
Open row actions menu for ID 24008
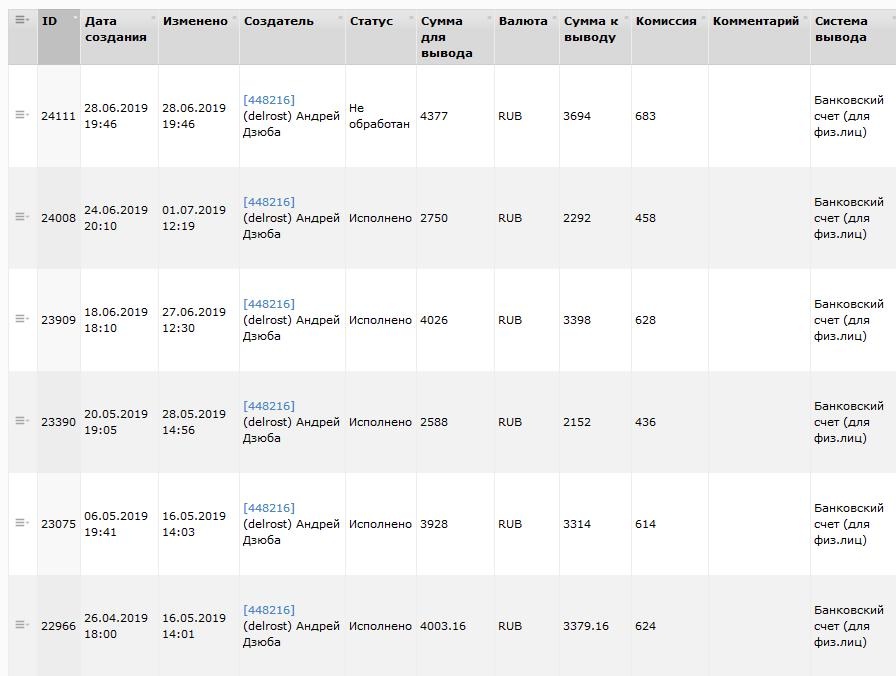point(21,217)
